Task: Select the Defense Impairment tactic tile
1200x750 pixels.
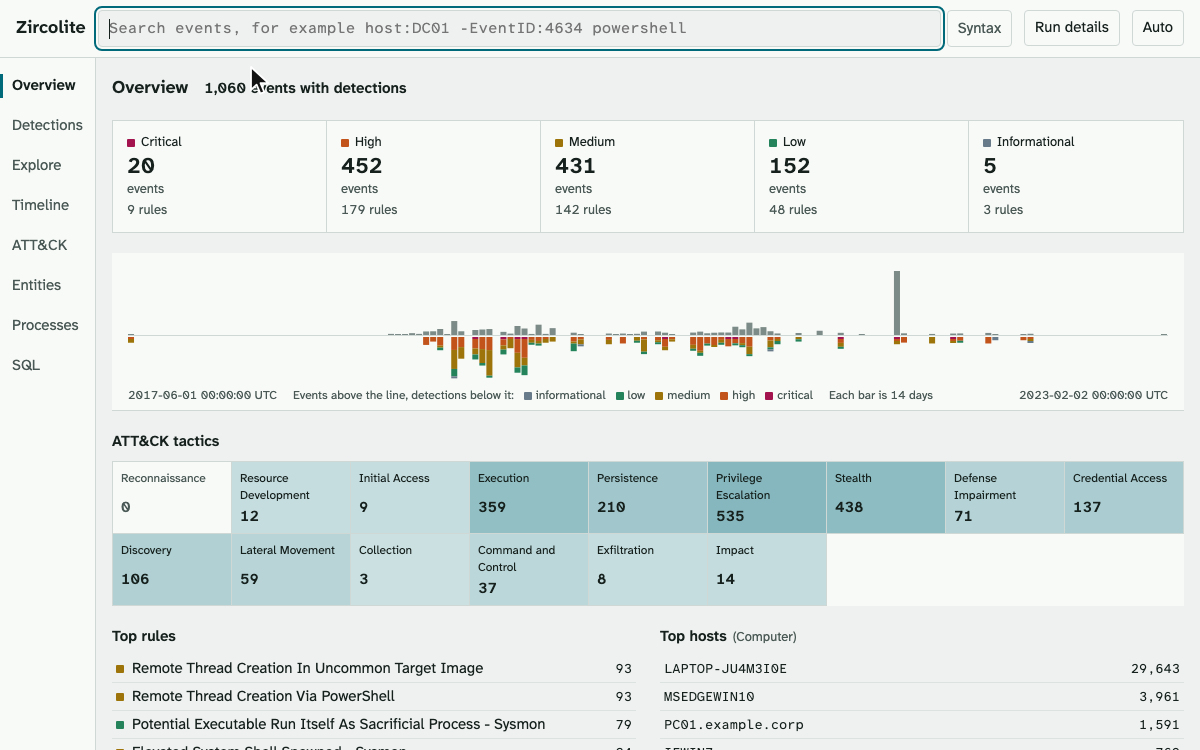Action: point(1005,497)
